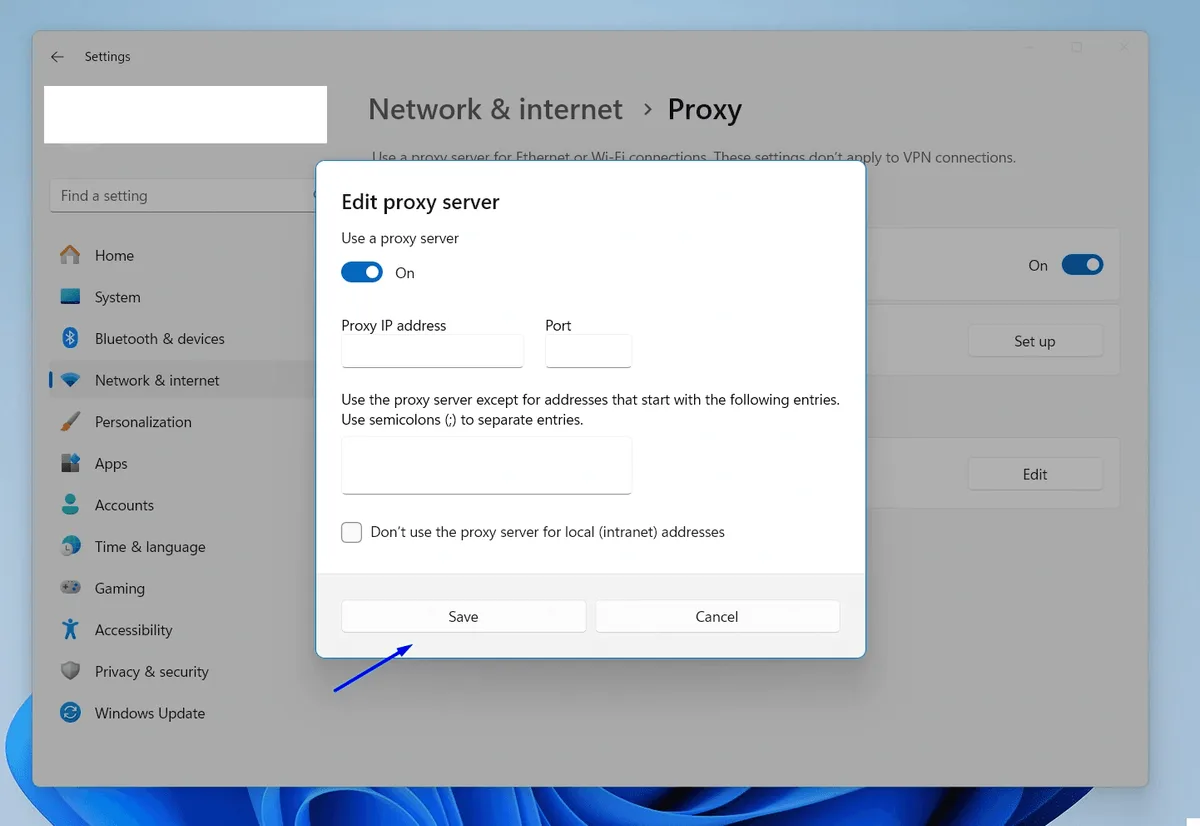Click the Bluetooth icon in sidebar
The image size is (1200, 826).
click(x=70, y=338)
